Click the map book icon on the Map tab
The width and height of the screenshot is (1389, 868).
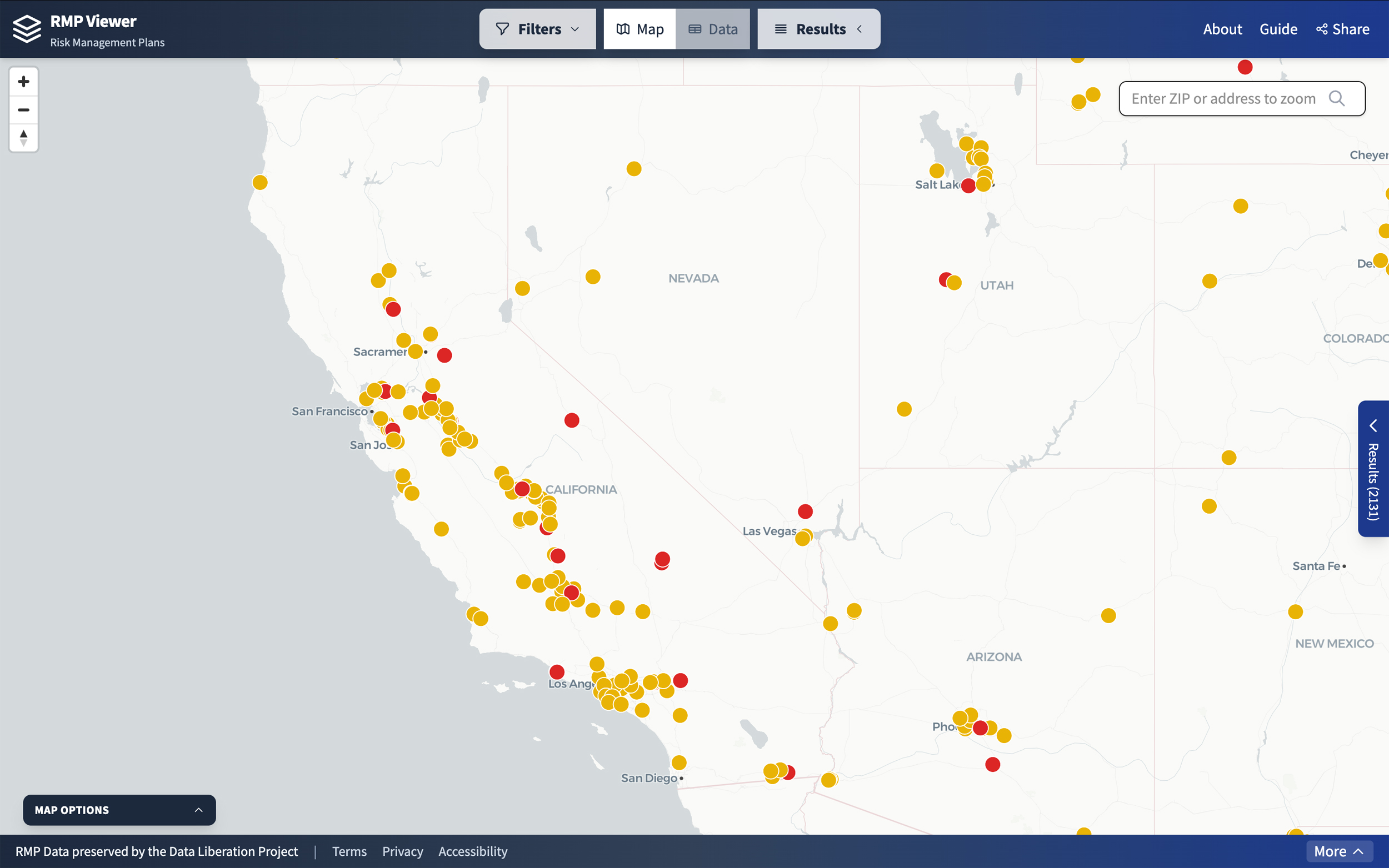coord(623,29)
